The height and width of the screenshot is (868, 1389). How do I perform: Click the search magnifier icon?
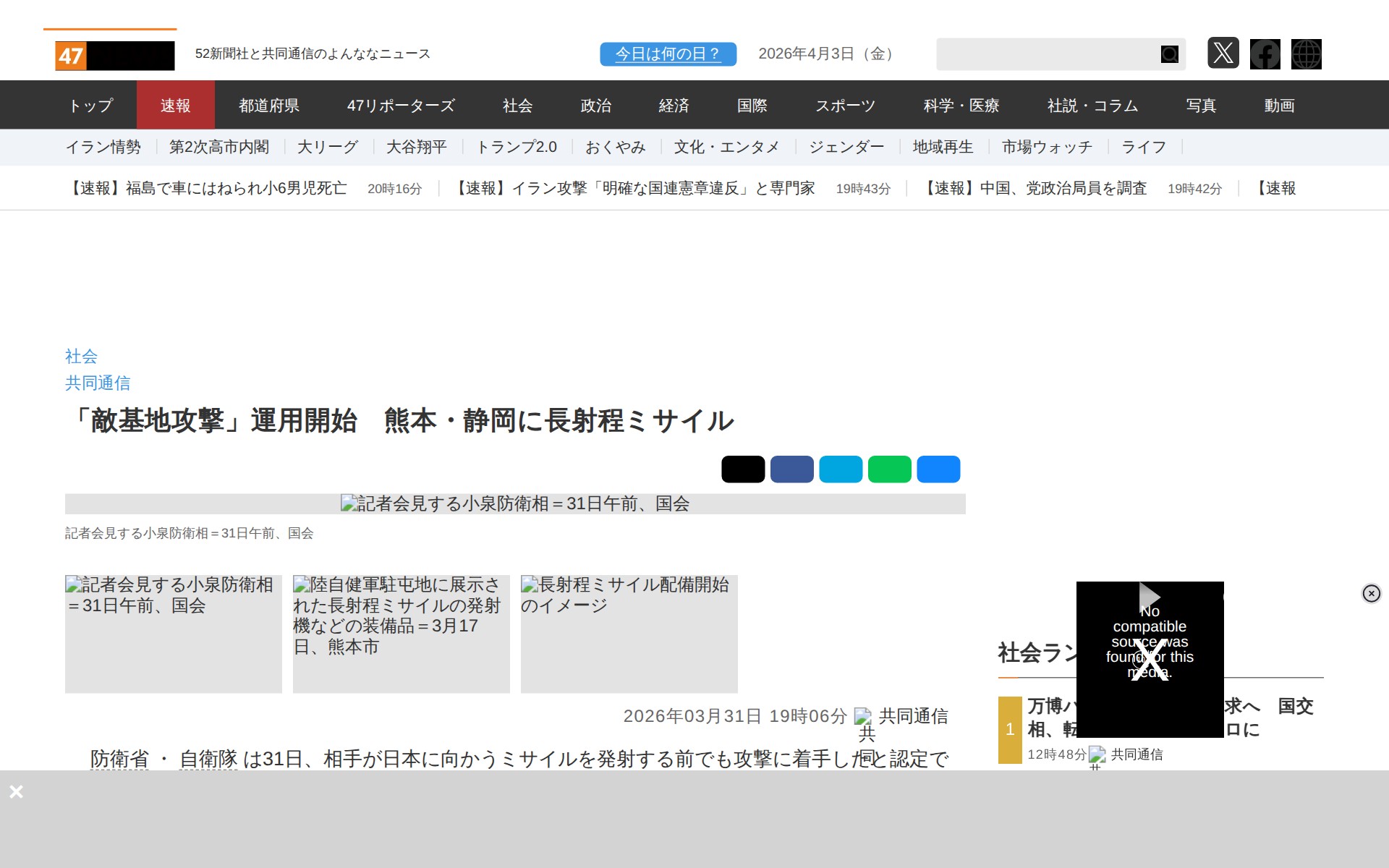[x=1169, y=54]
